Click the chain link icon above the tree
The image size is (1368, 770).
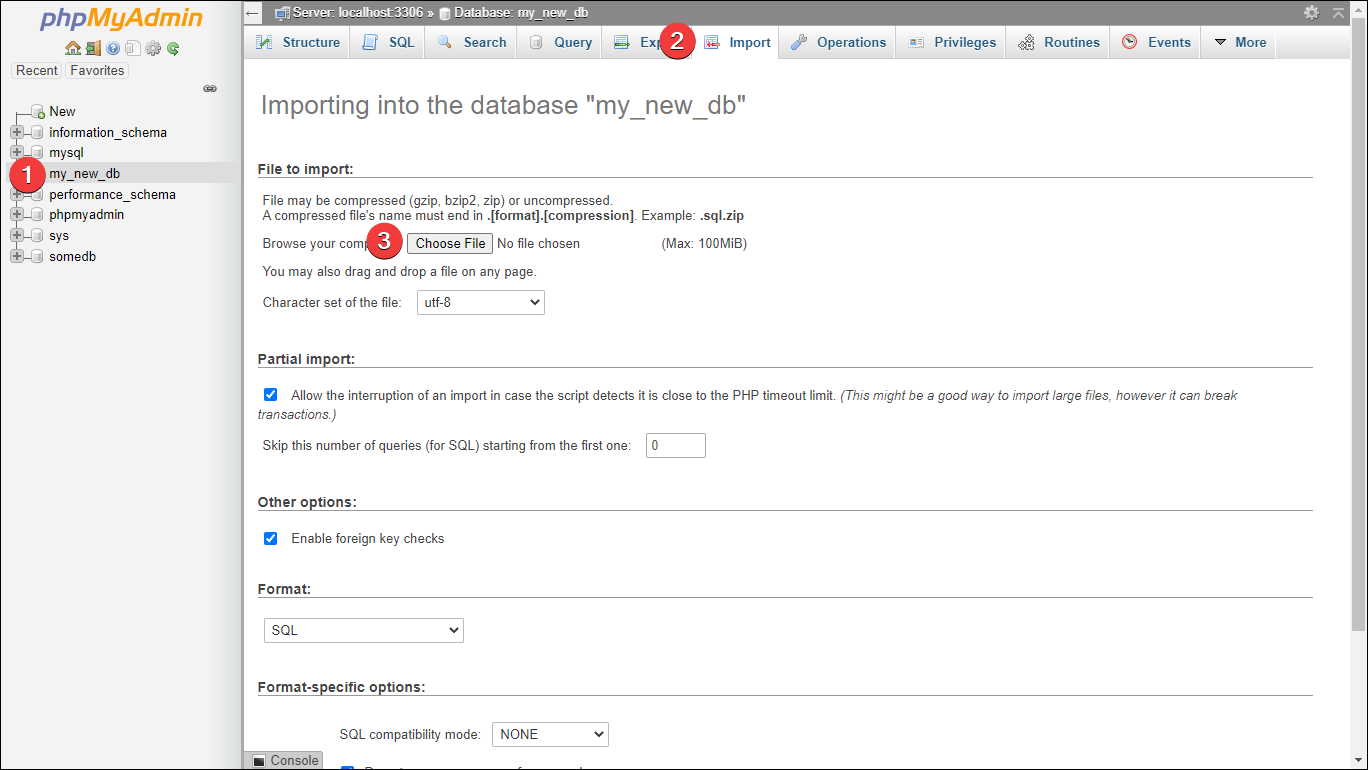210,88
